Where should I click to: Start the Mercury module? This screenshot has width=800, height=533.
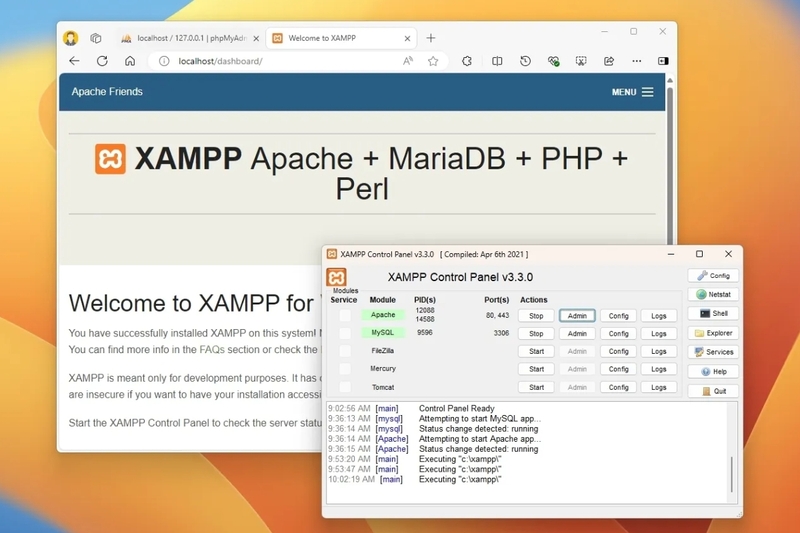pos(536,369)
